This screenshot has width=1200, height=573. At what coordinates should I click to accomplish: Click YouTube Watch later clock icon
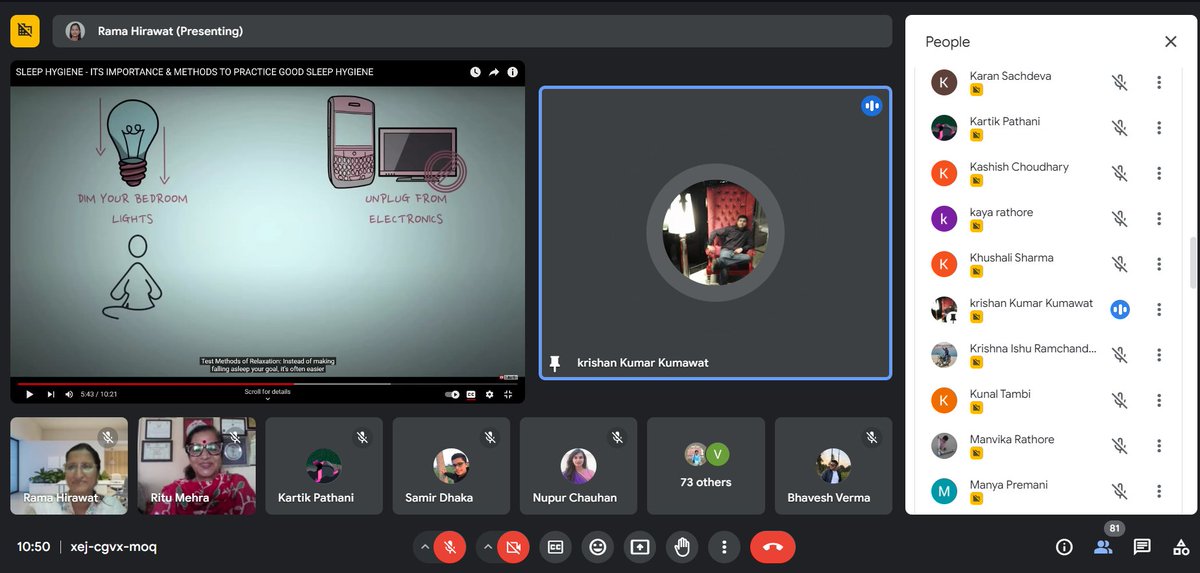click(476, 72)
